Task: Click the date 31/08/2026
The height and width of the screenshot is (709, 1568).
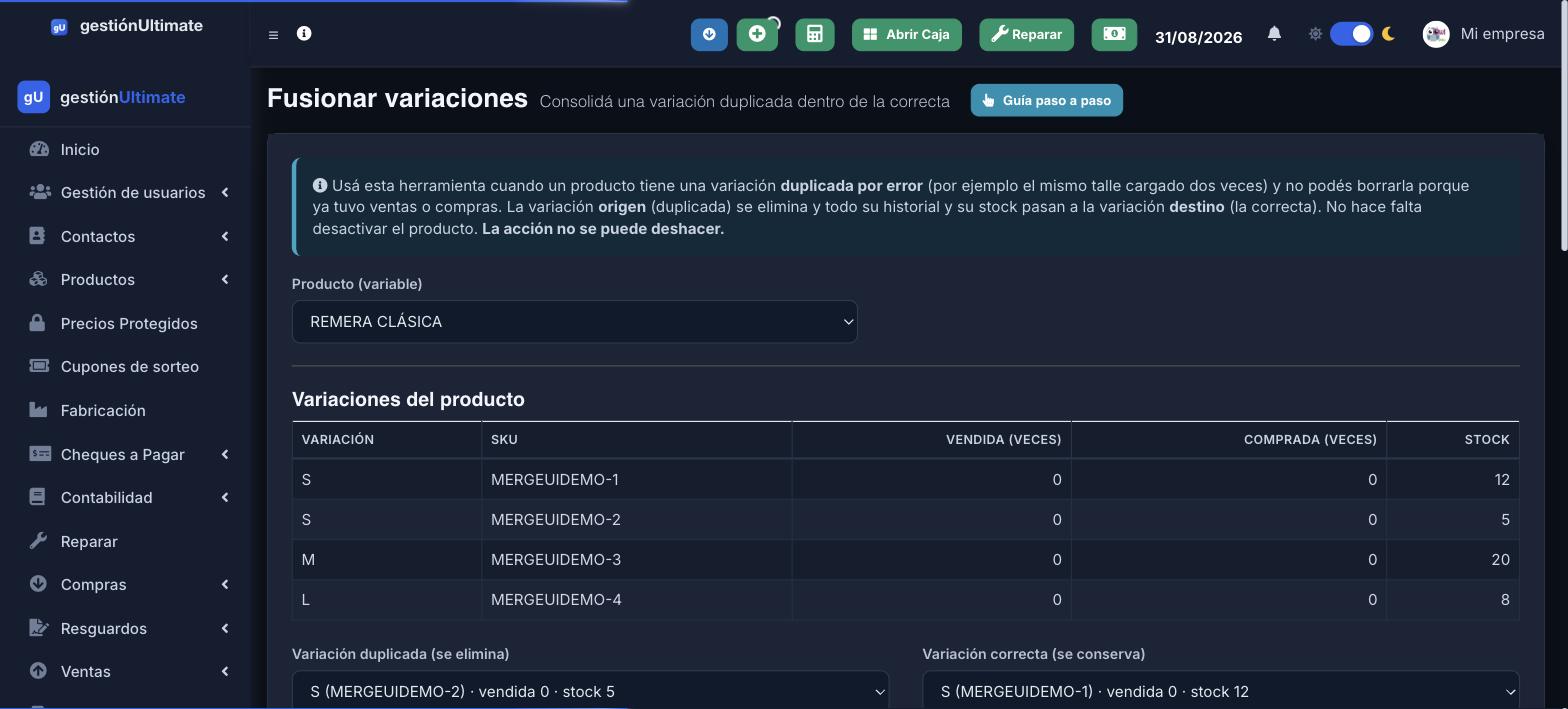Action: click(x=1198, y=37)
